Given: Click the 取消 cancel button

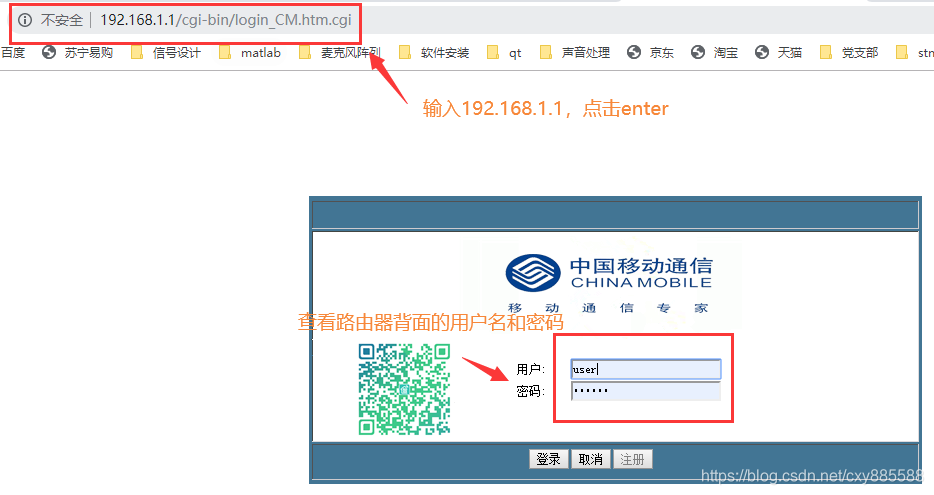Looking at the screenshot, I should click(590, 459).
